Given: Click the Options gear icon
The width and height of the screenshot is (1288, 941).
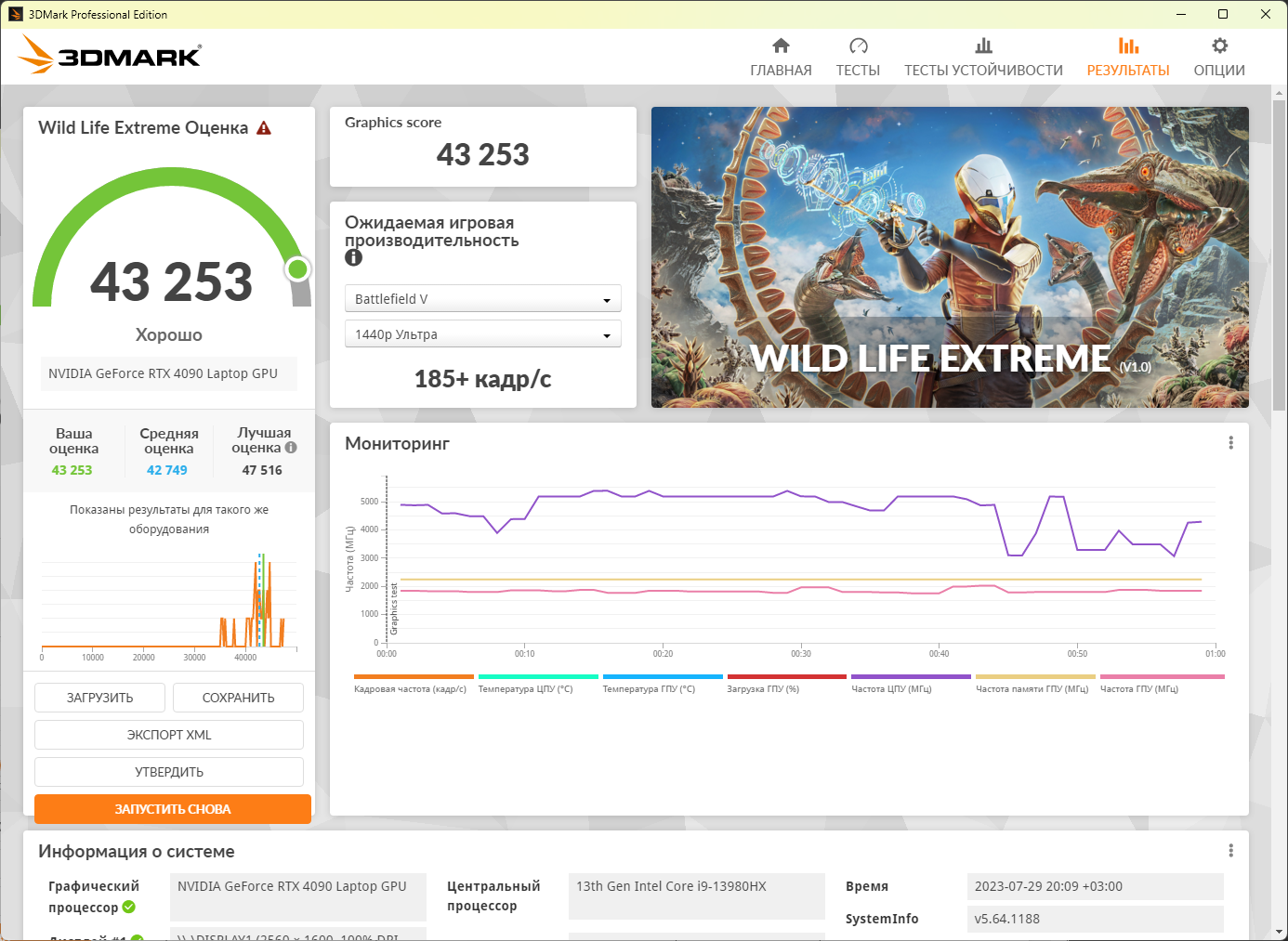Looking at the screenshot, I should (x=1219, y=46).
